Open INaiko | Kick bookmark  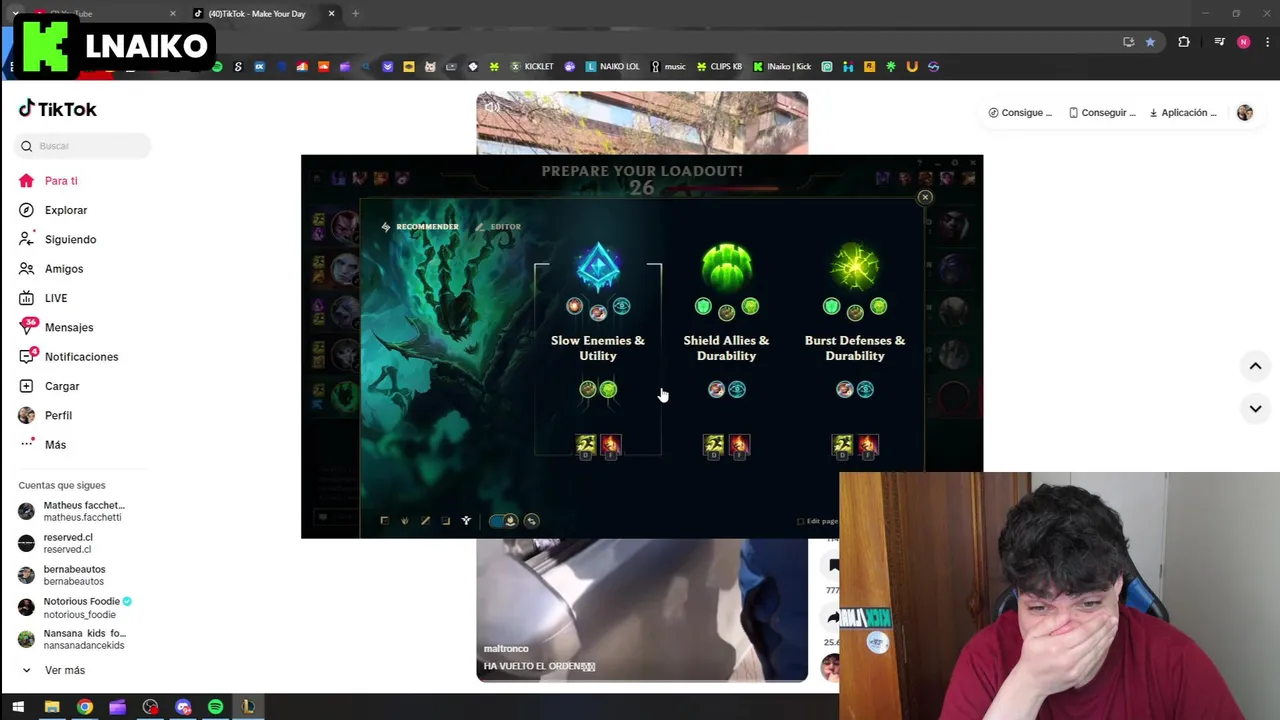pyautogui.click(x=782, y=67)
